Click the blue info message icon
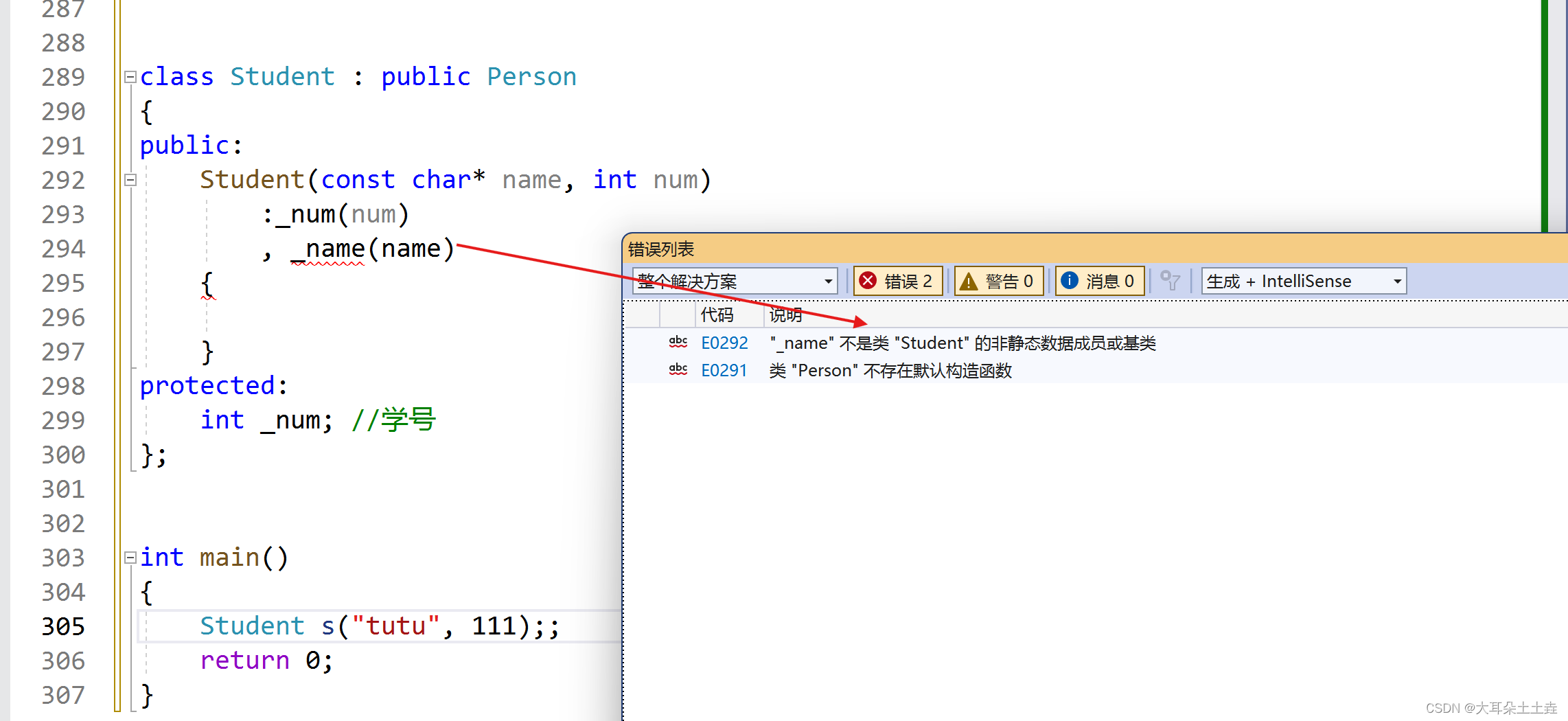This screenshot has width=1568, height=721. 1070,280
